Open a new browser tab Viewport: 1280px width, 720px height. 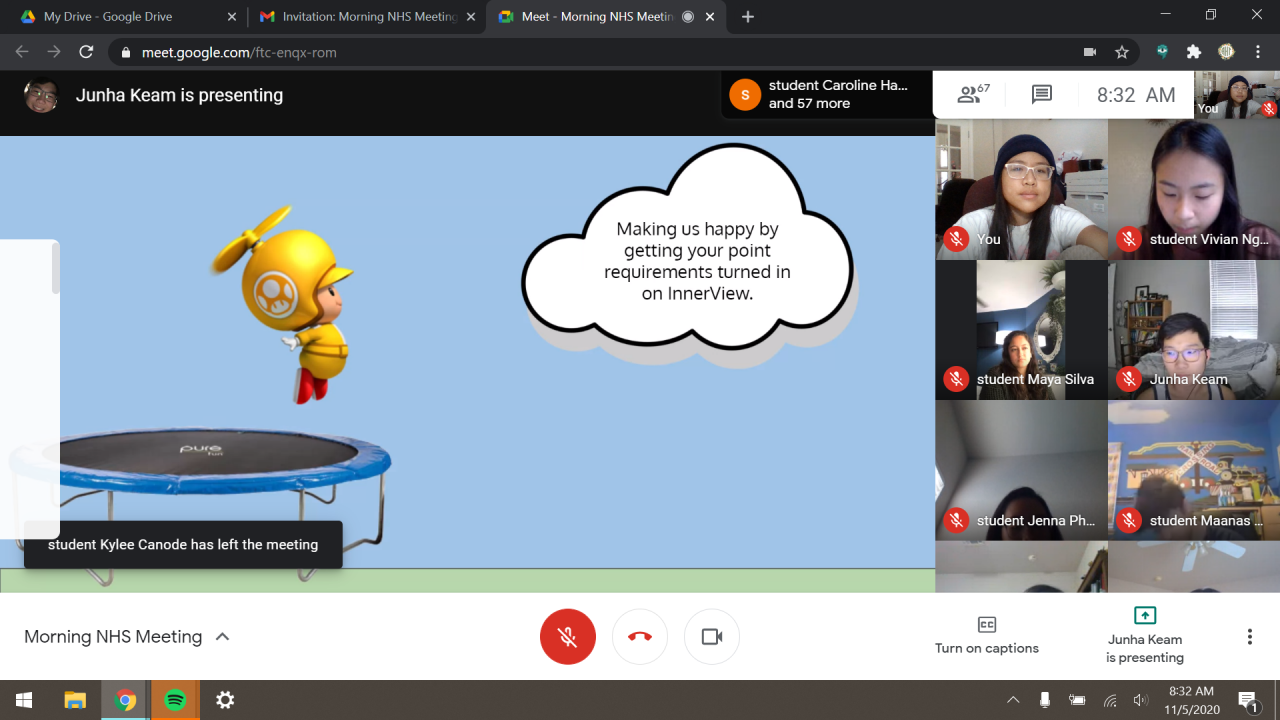[x=748, y=17]
